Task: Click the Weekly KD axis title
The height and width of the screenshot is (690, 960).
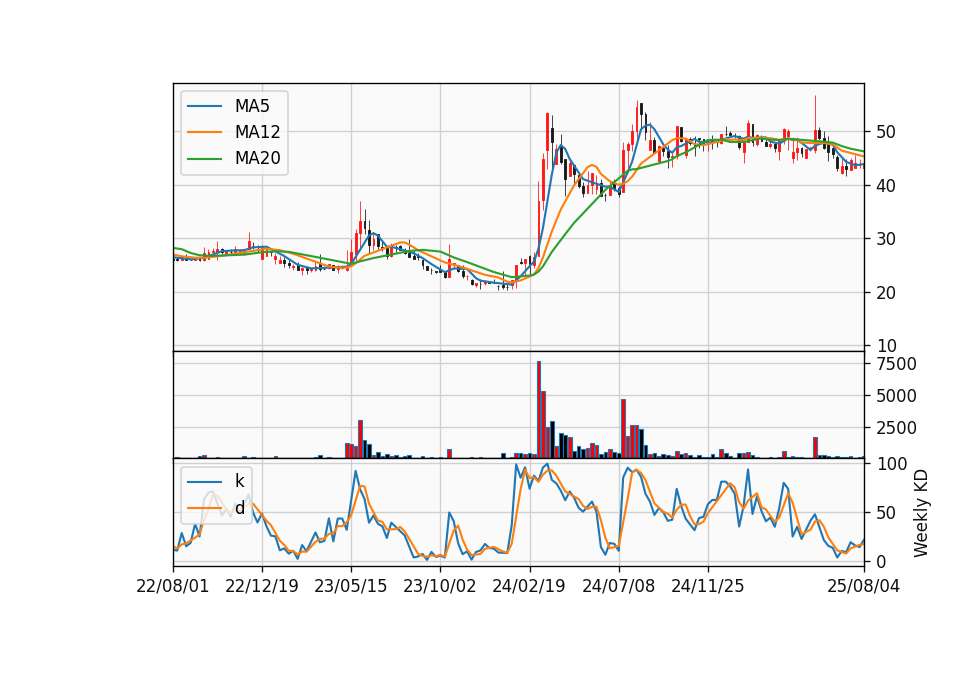Action: click(x=921, y=513)
